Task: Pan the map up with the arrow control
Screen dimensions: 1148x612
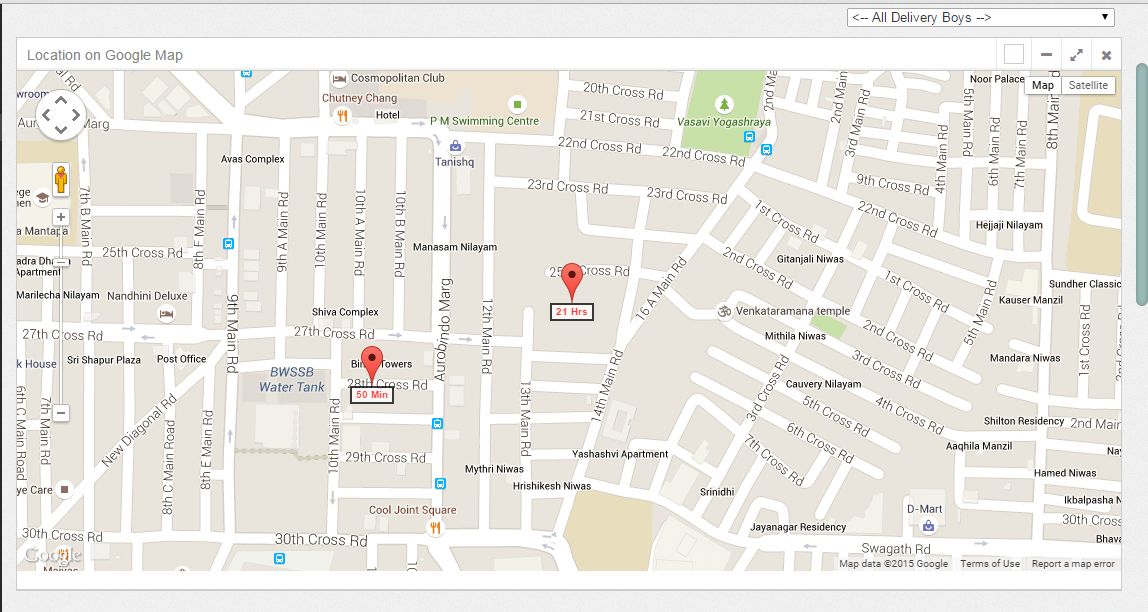Action: [61, 100]
